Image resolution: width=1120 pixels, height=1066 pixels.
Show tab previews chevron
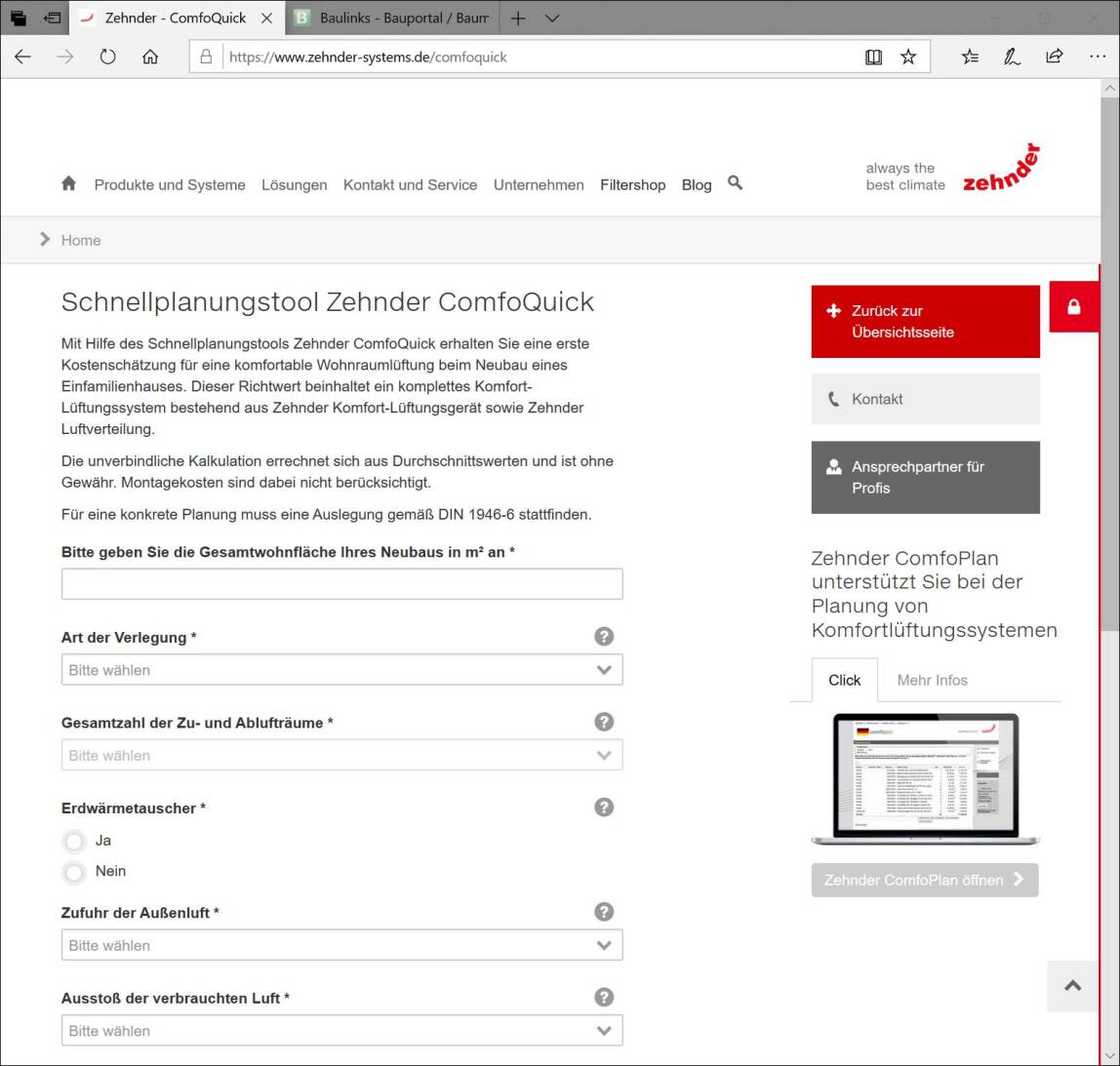coord(552,18)
